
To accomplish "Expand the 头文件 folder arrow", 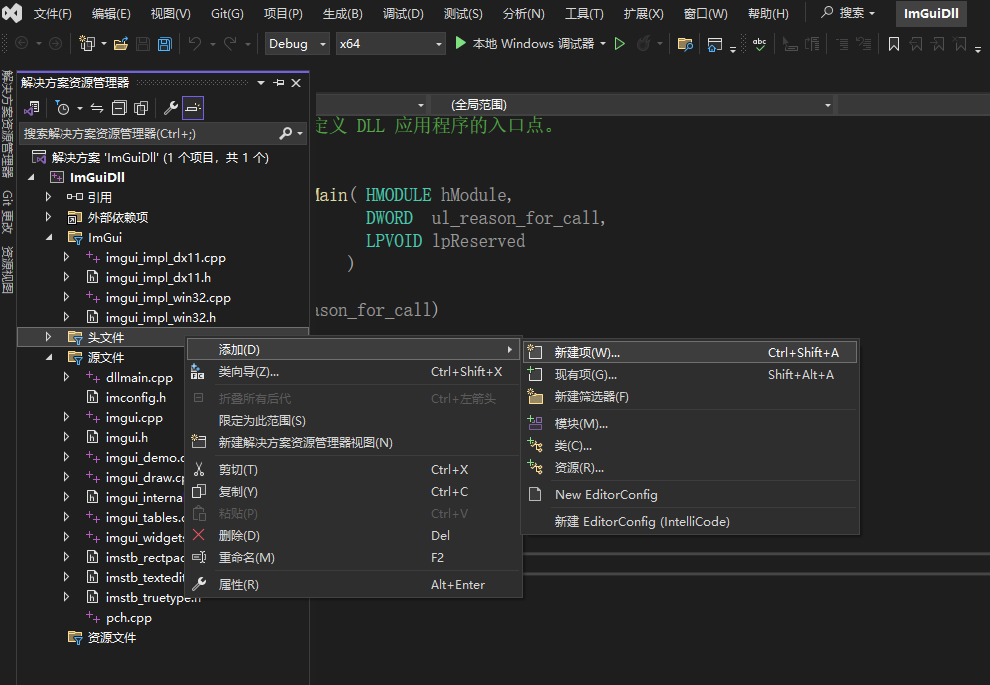I will click(x=49, y=337).
